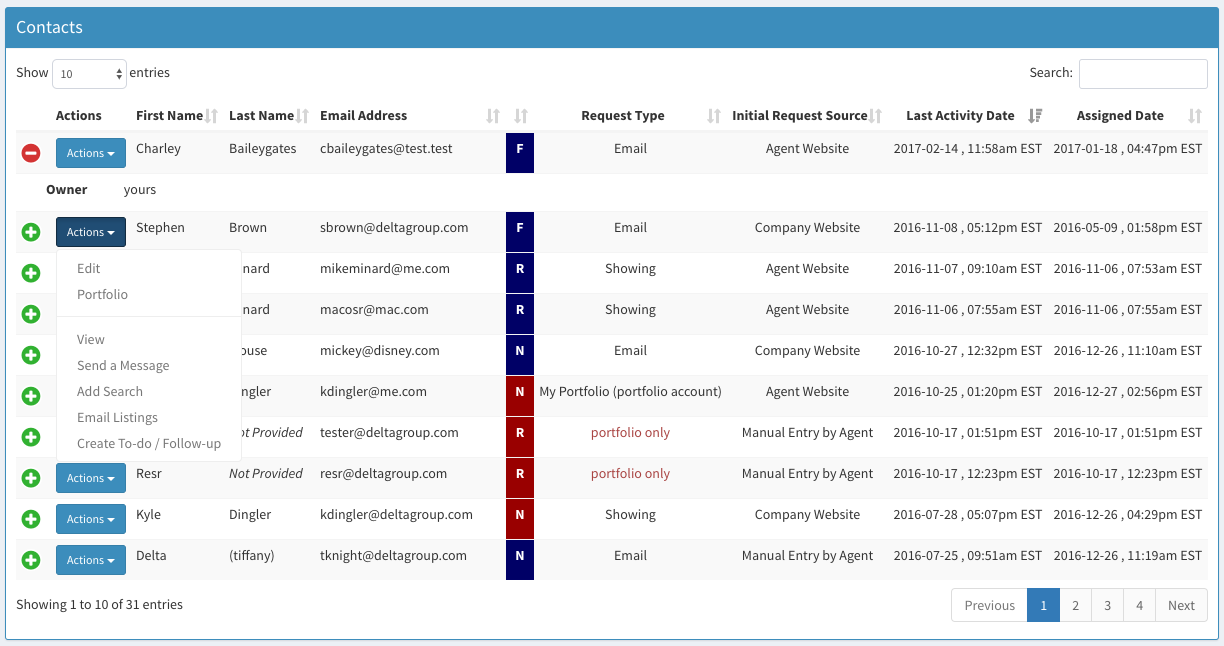The image size is (1224, 646).
Task: Click the F status badge for Charley Baileygates
Action: [x=519, y=152]
